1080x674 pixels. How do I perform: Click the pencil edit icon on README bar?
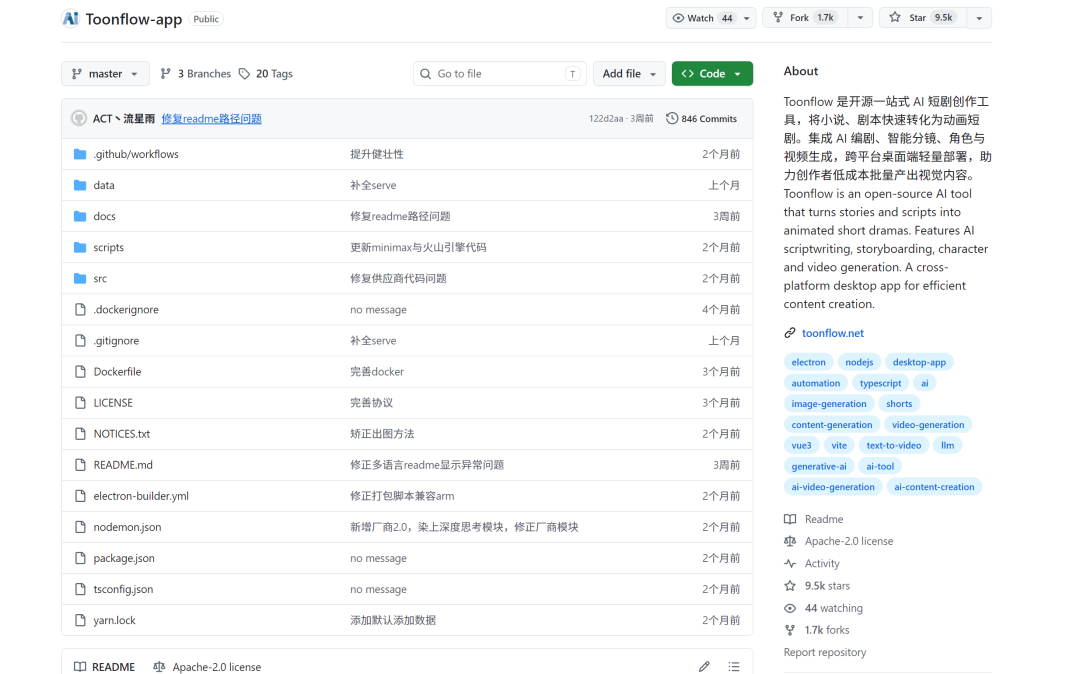coord(704,666)
